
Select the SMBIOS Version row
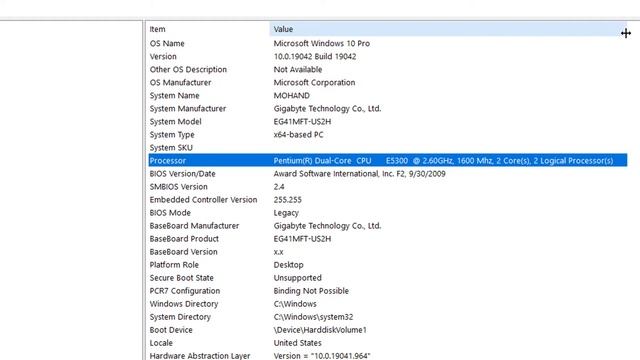[x=178, y=187]
